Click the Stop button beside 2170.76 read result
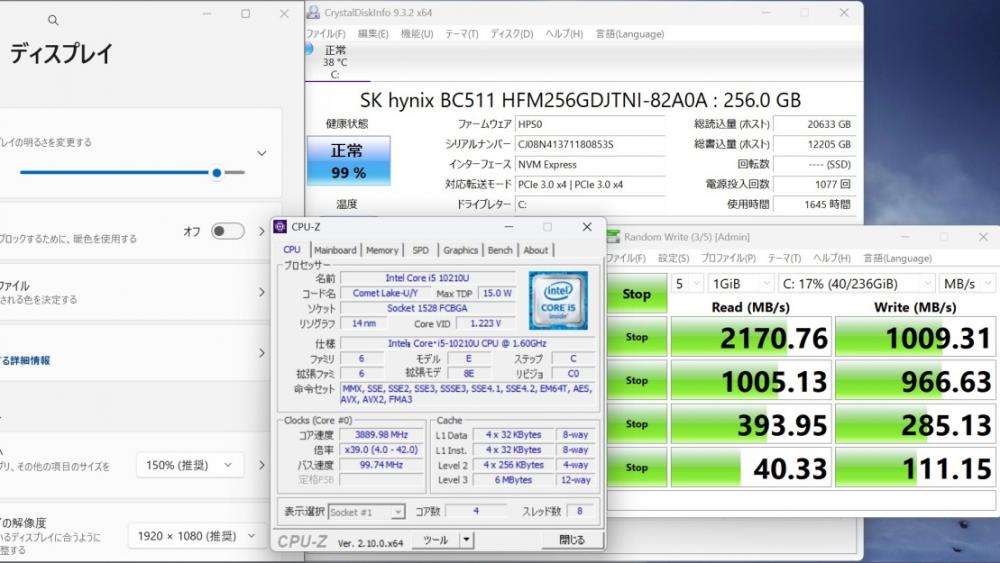This screenshot has height=563, width=1000. click(636, 337)
